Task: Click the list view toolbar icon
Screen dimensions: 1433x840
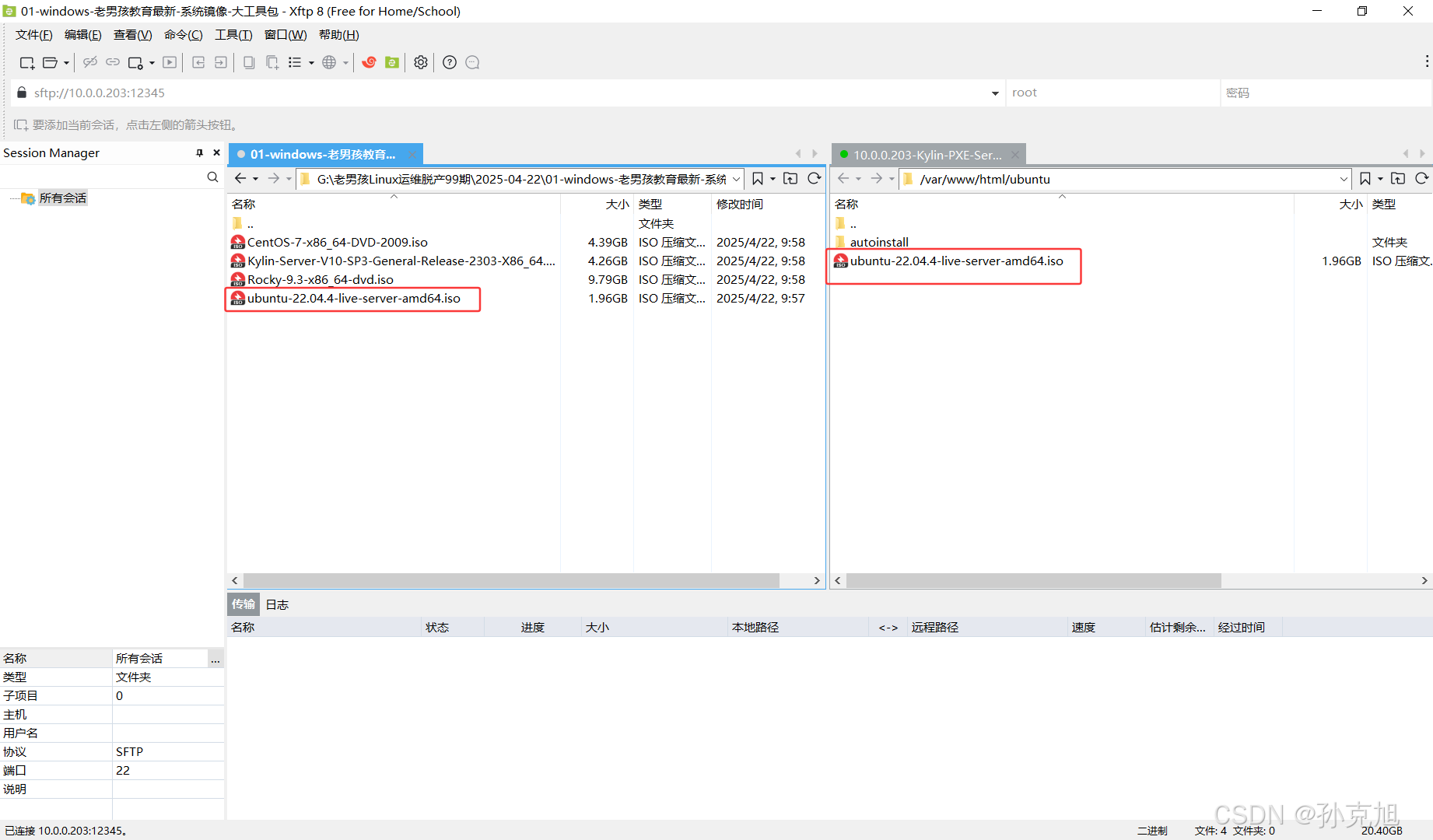Action: coord(295,62)
